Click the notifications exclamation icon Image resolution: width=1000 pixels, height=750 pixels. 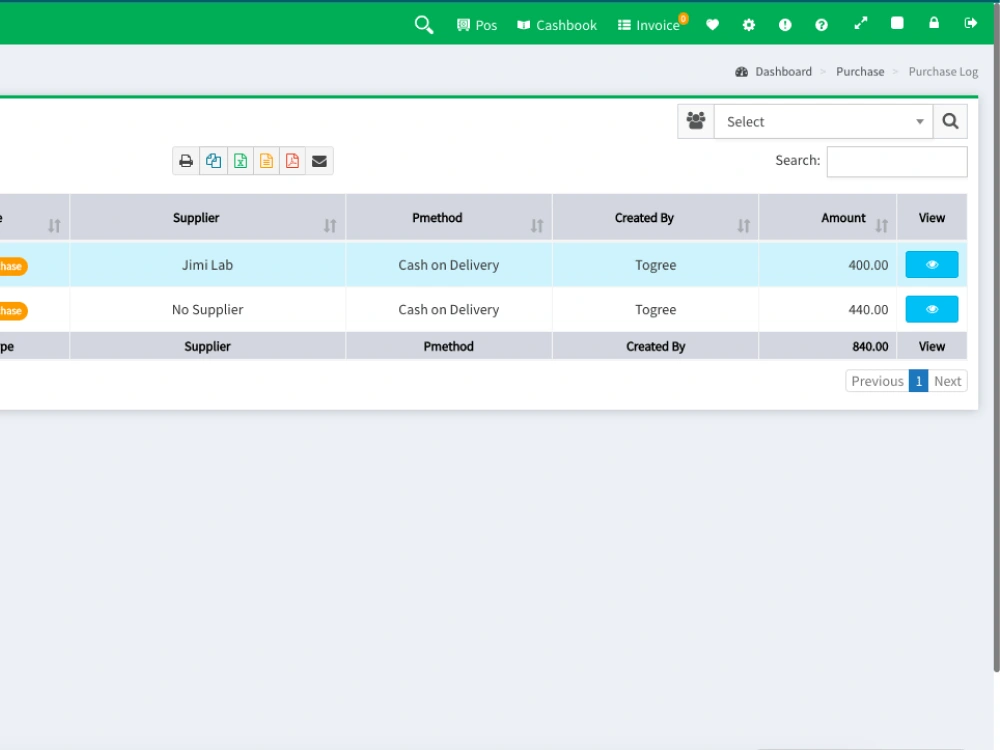tap(785, 24)
